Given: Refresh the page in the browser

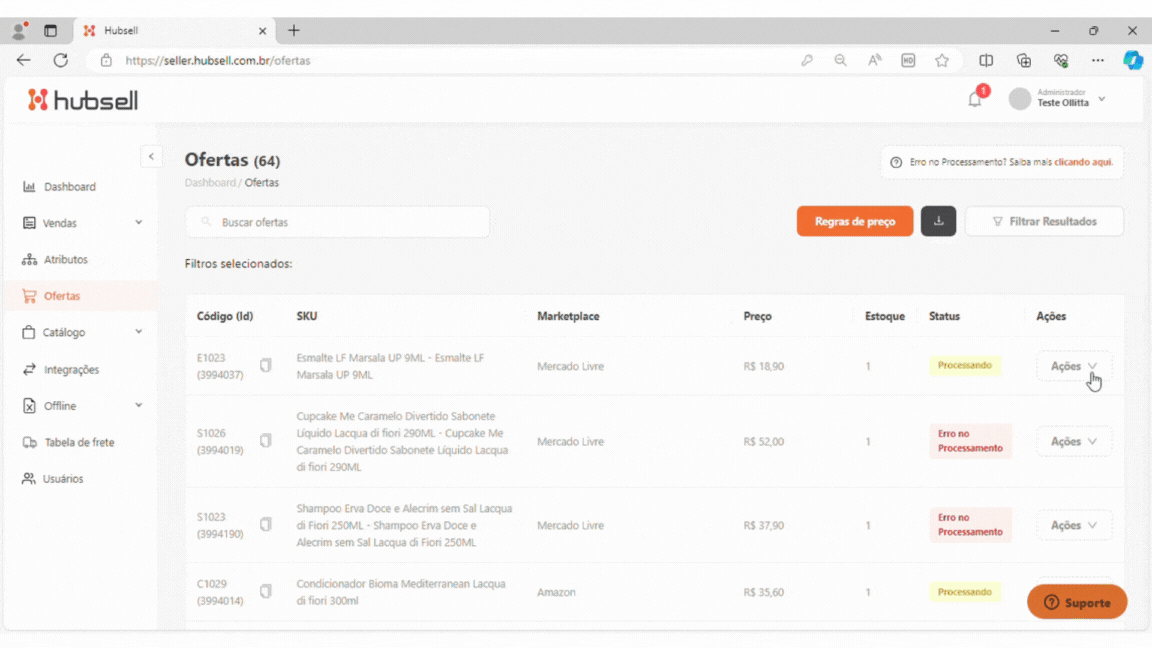Looking at the screenshot, I should pos(61,60).
